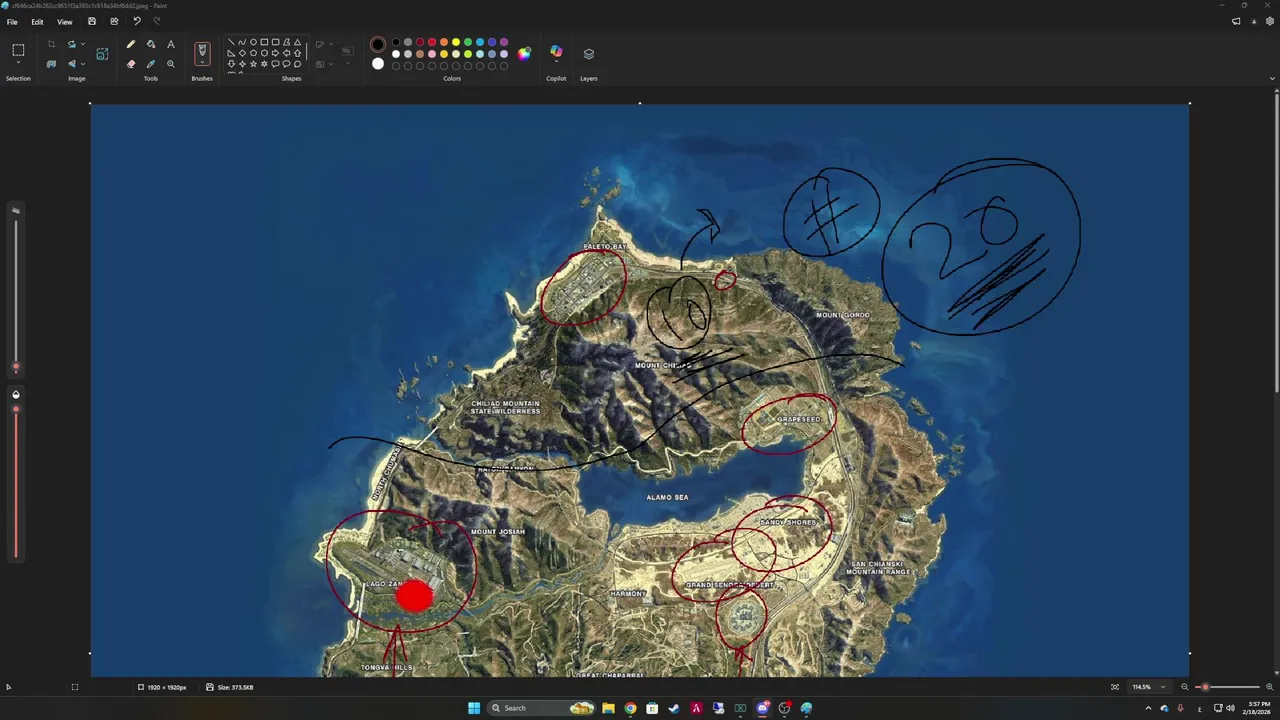
Task: Expand the Flip dropdown arrow
Action: (82, 64)
